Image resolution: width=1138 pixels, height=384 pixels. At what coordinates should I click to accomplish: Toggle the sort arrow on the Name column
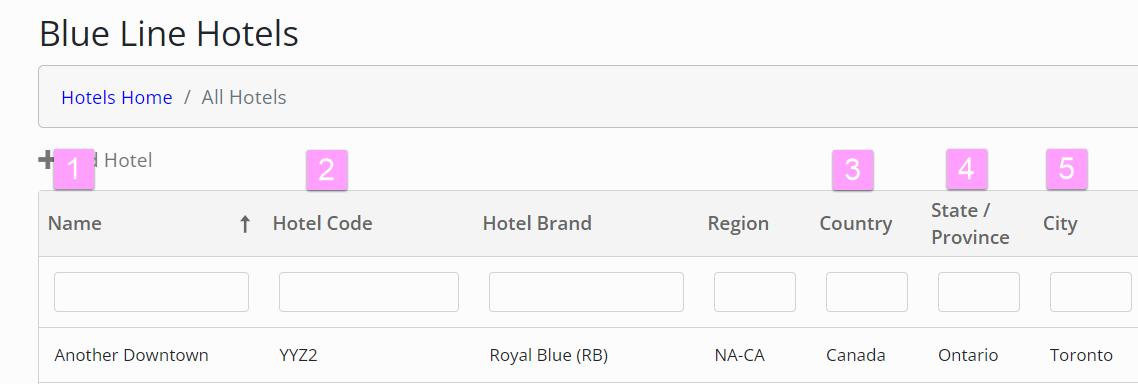point(245,224)
